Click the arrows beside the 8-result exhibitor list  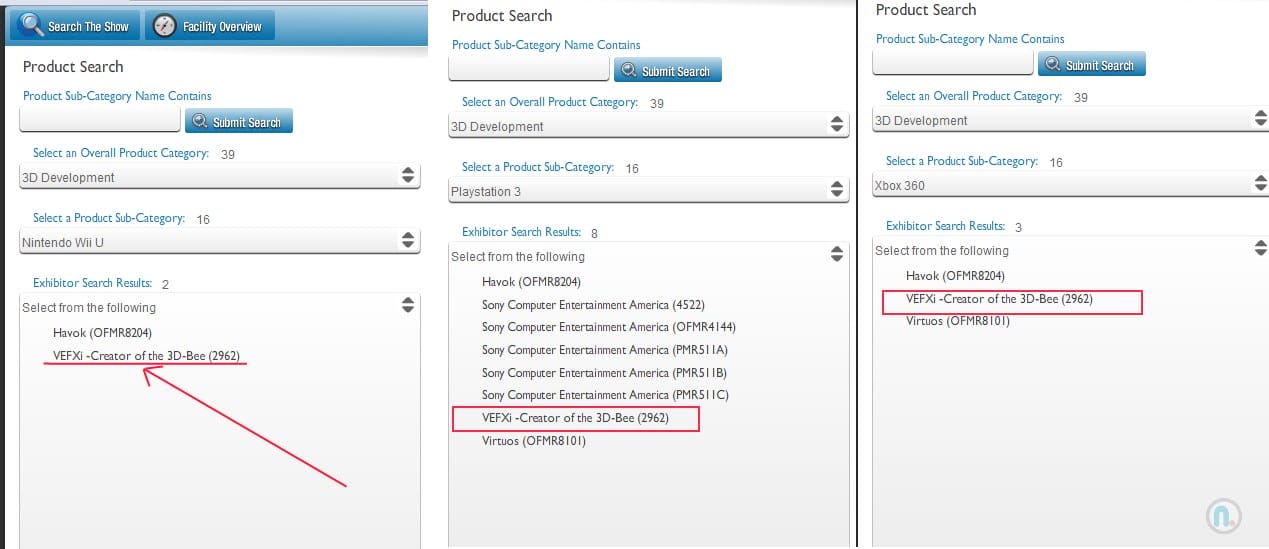coord(837,255)
